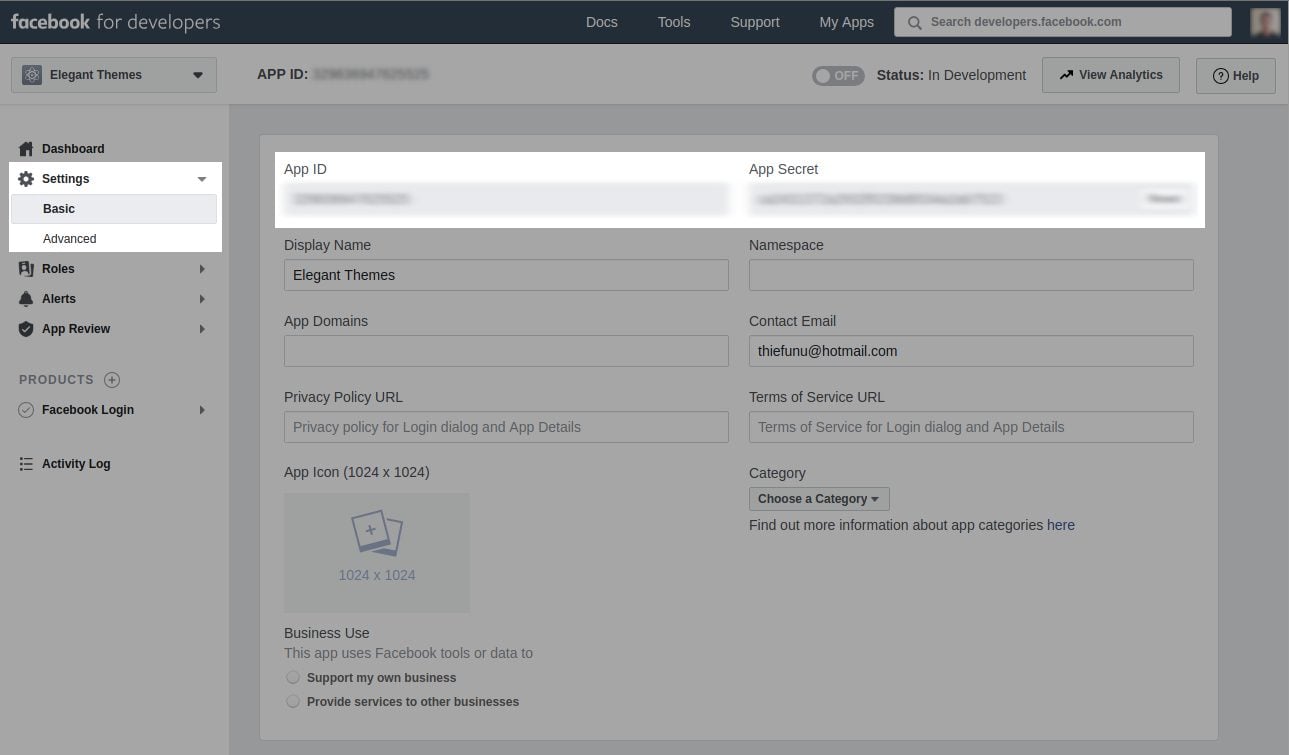Click the Dashboard home icon
This screenshot has height=755, width=1289.
click(27, 148)
